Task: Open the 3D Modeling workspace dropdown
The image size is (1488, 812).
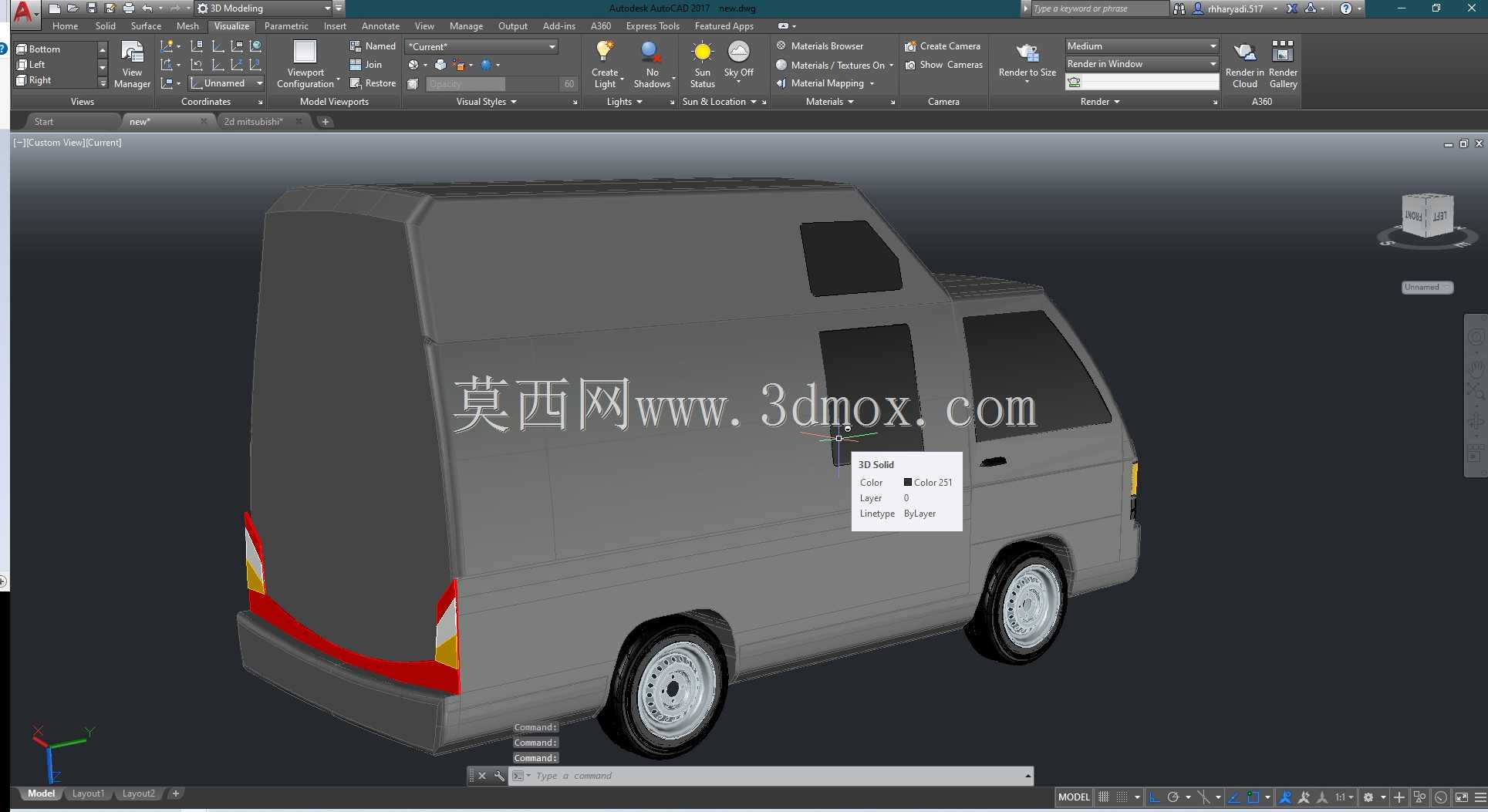Action: tap(264, 8)
